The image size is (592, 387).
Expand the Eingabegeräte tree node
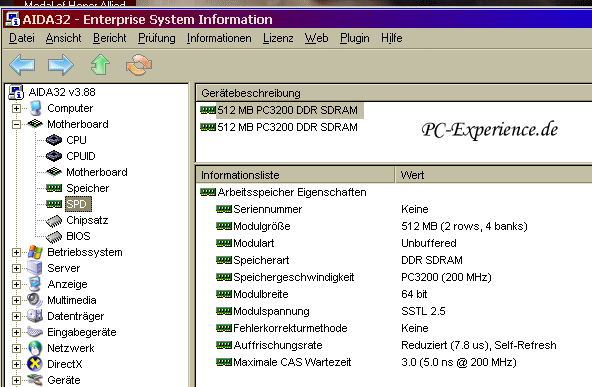[x=16, y=332]
